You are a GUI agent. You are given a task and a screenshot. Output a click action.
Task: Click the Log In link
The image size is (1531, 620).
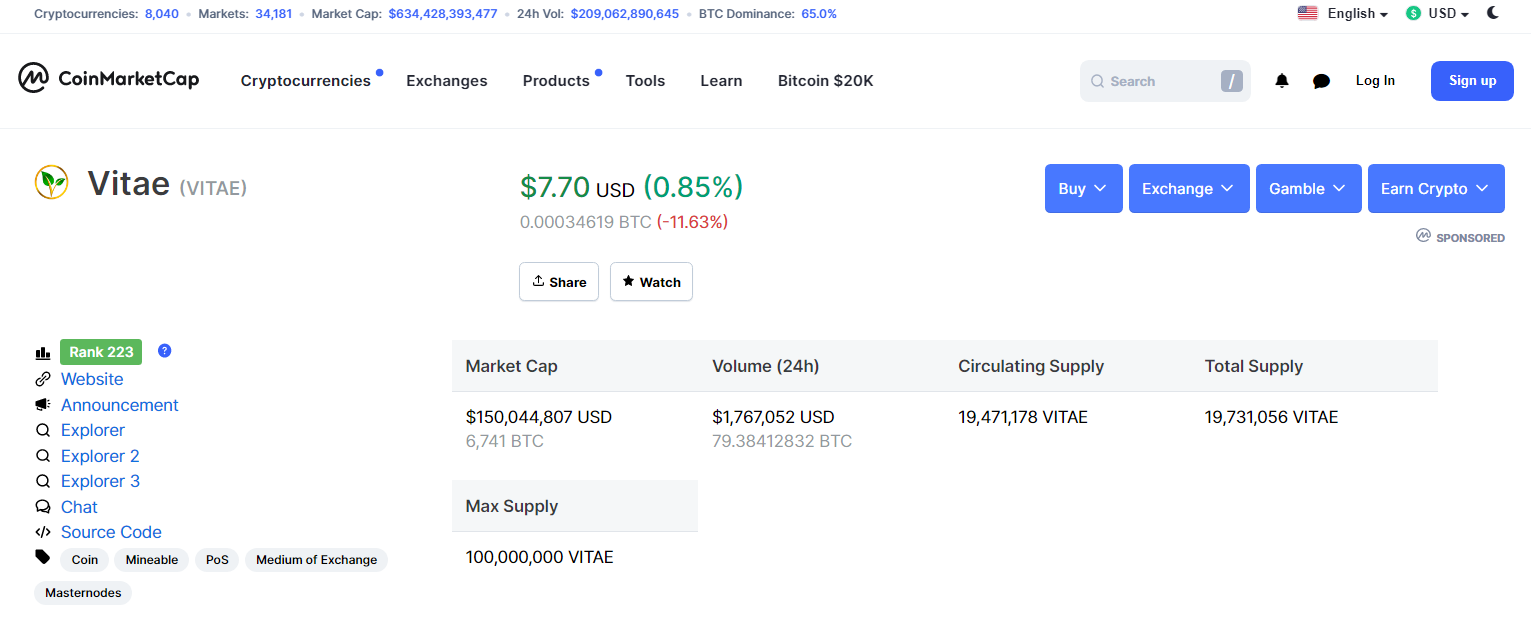[x=1375, y=81]
